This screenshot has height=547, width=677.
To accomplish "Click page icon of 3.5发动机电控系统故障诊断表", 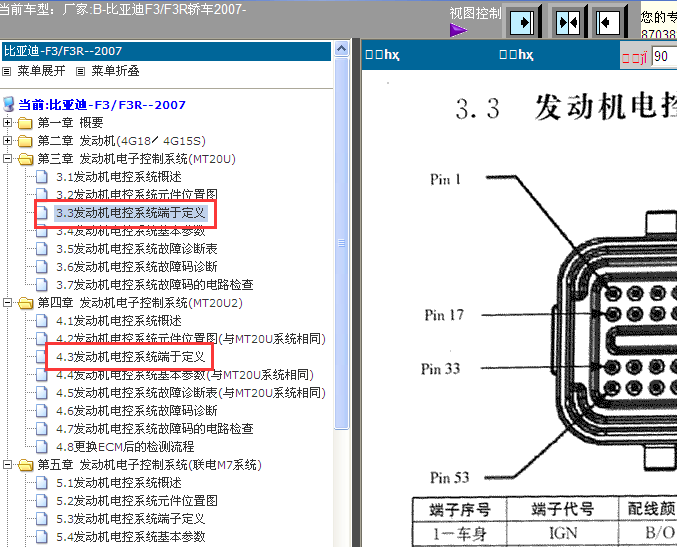I will point(42,249).
